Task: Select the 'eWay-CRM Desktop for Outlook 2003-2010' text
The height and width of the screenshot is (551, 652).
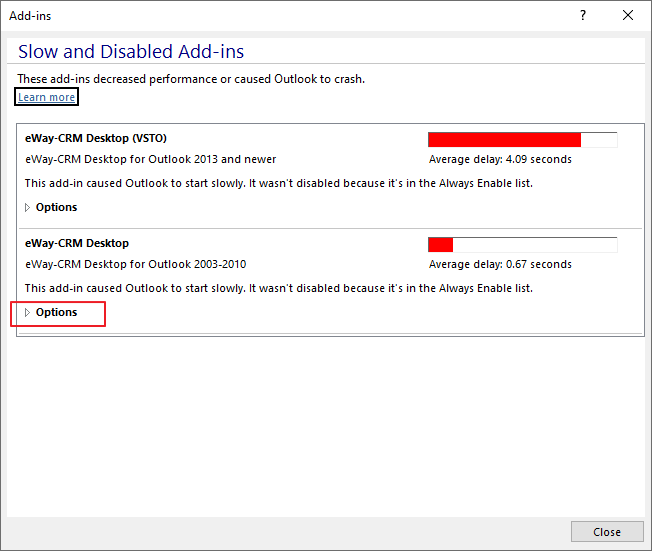Action: (136, 264)
